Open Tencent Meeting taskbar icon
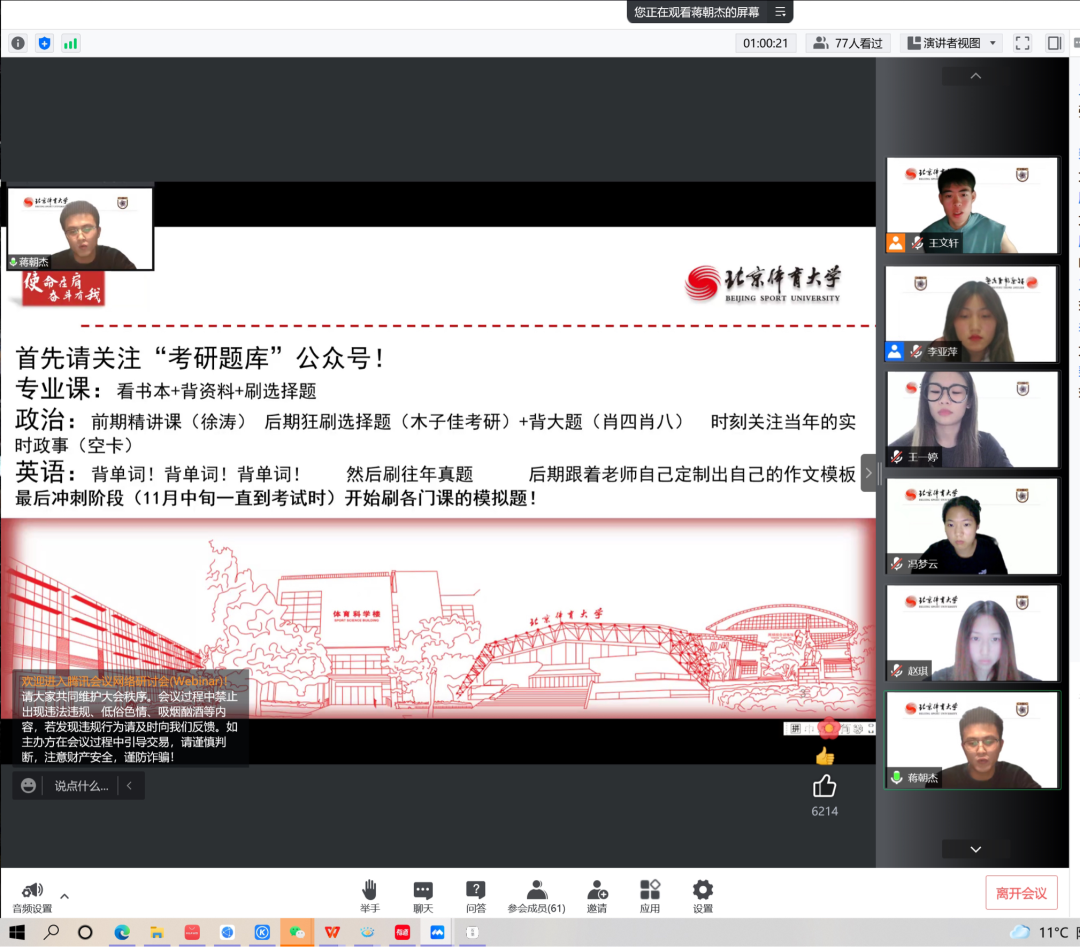 [x=437, y=933]
